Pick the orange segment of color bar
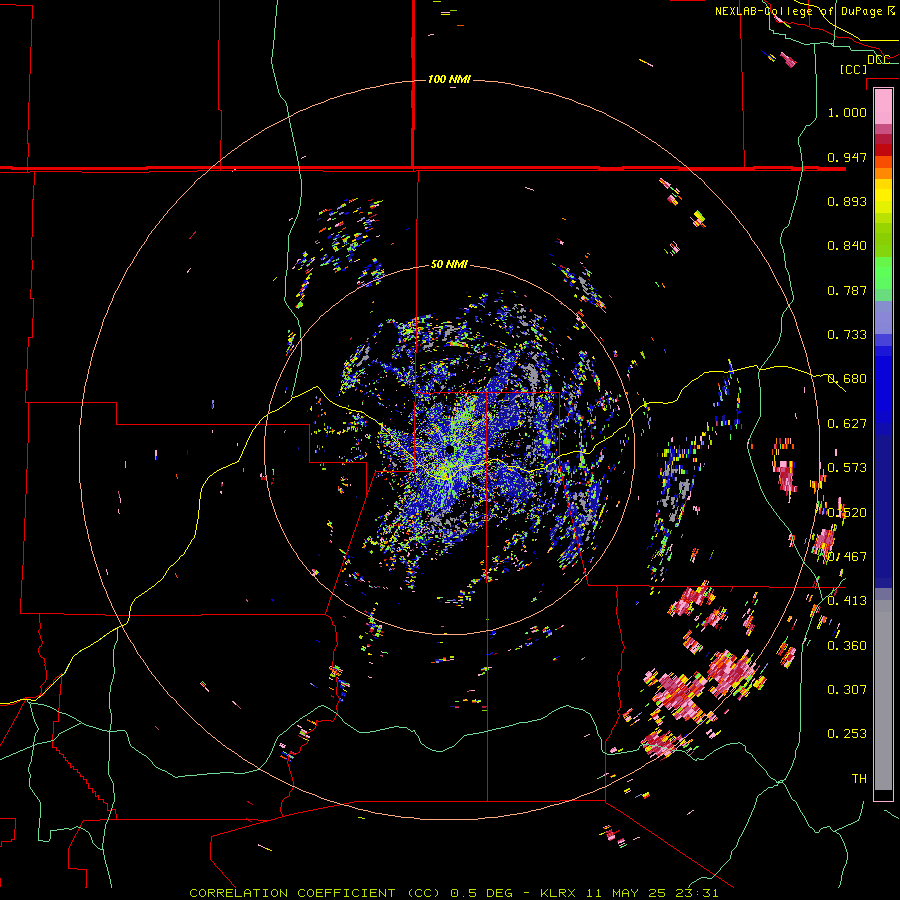The width and height of the screenshot is (900, 900). coord(883,173)
